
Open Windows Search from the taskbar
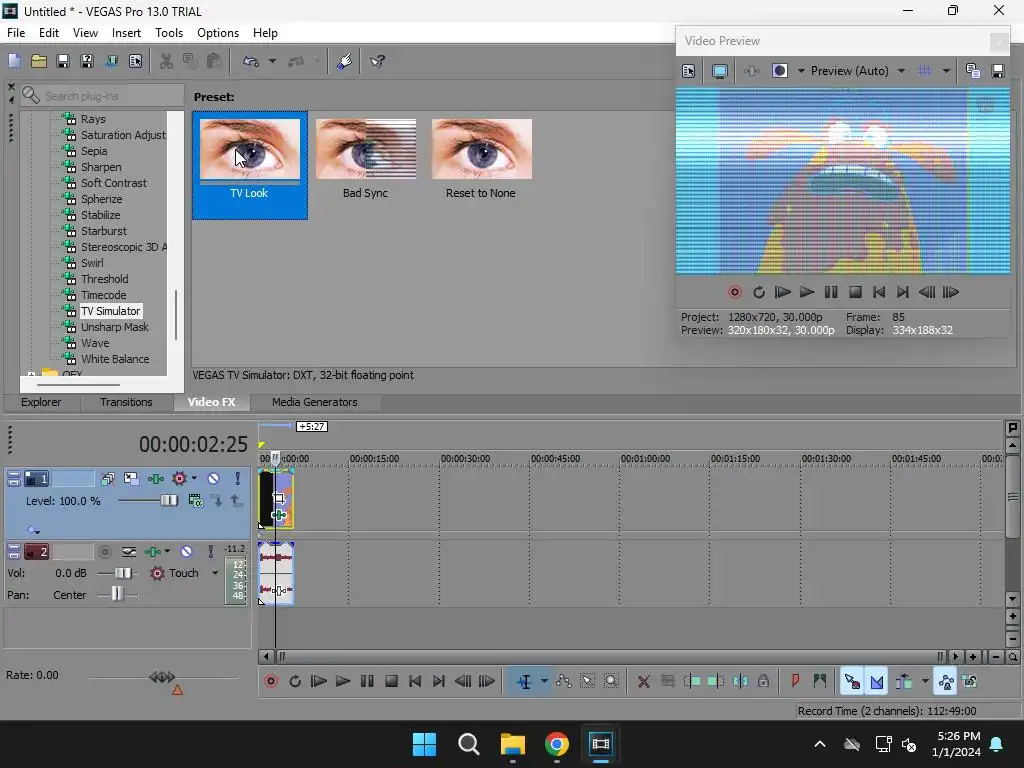468,744
